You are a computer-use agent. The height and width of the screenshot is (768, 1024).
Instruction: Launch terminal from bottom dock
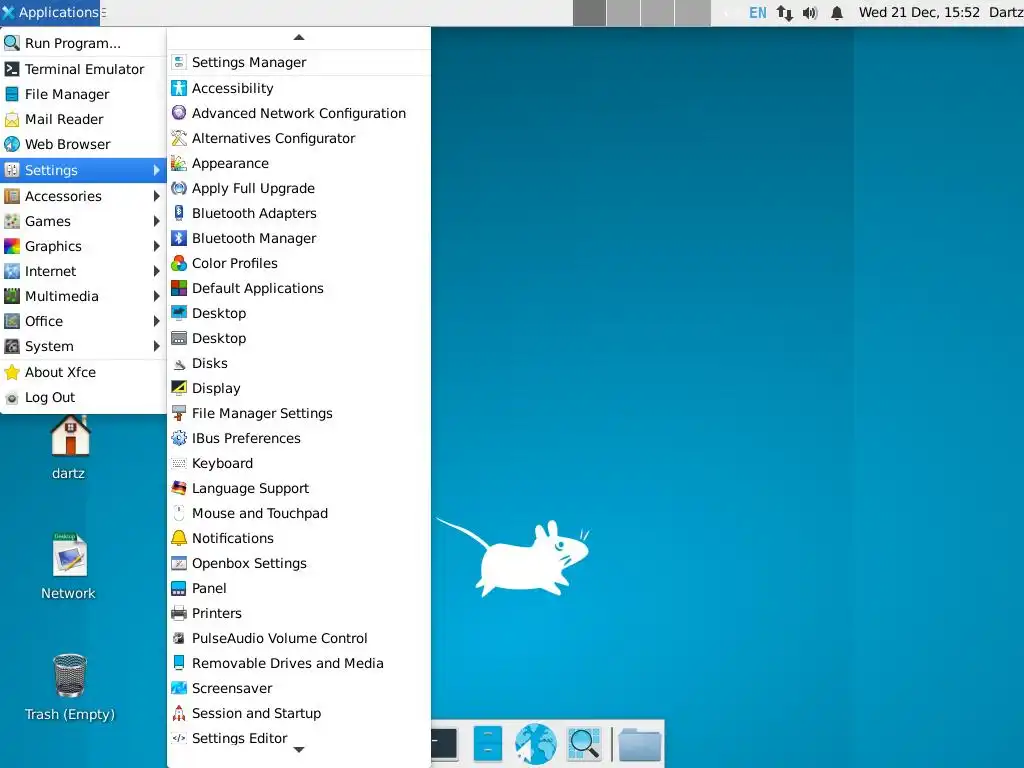click(x=444, y=744)
